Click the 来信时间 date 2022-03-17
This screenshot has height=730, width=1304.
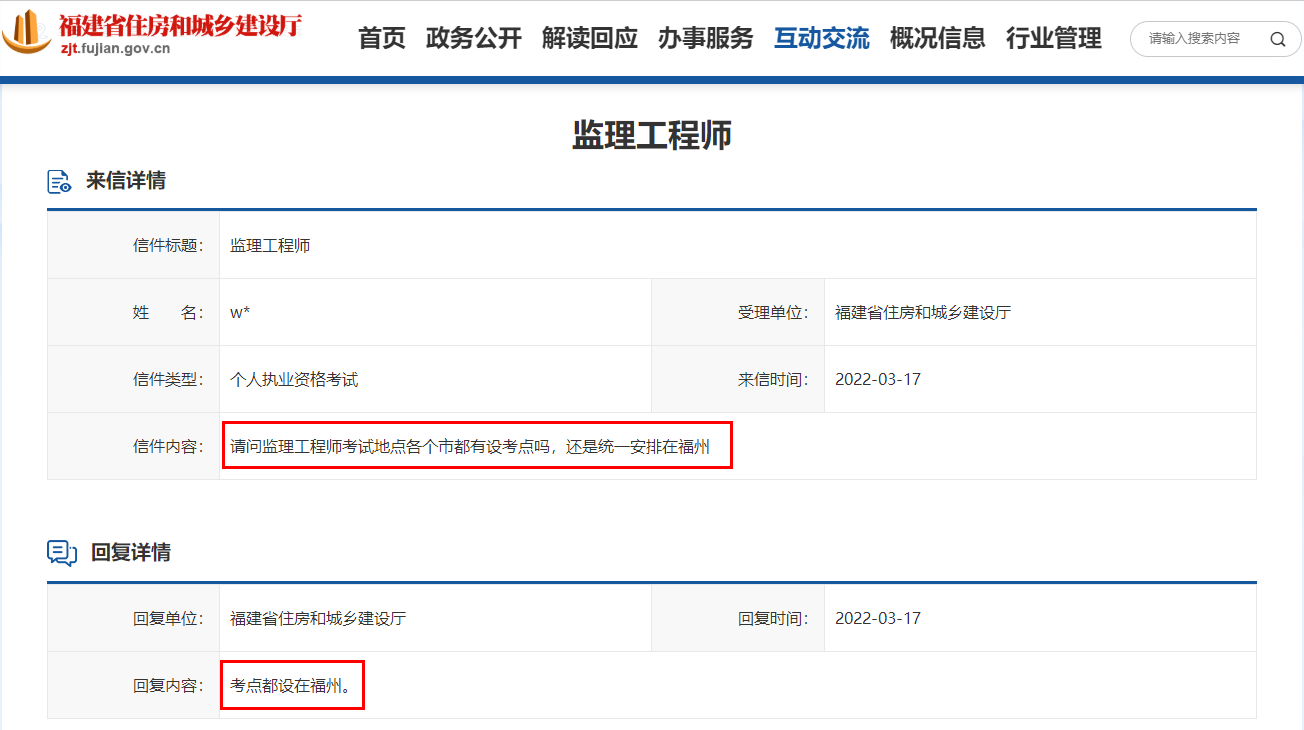click(878, 378)
